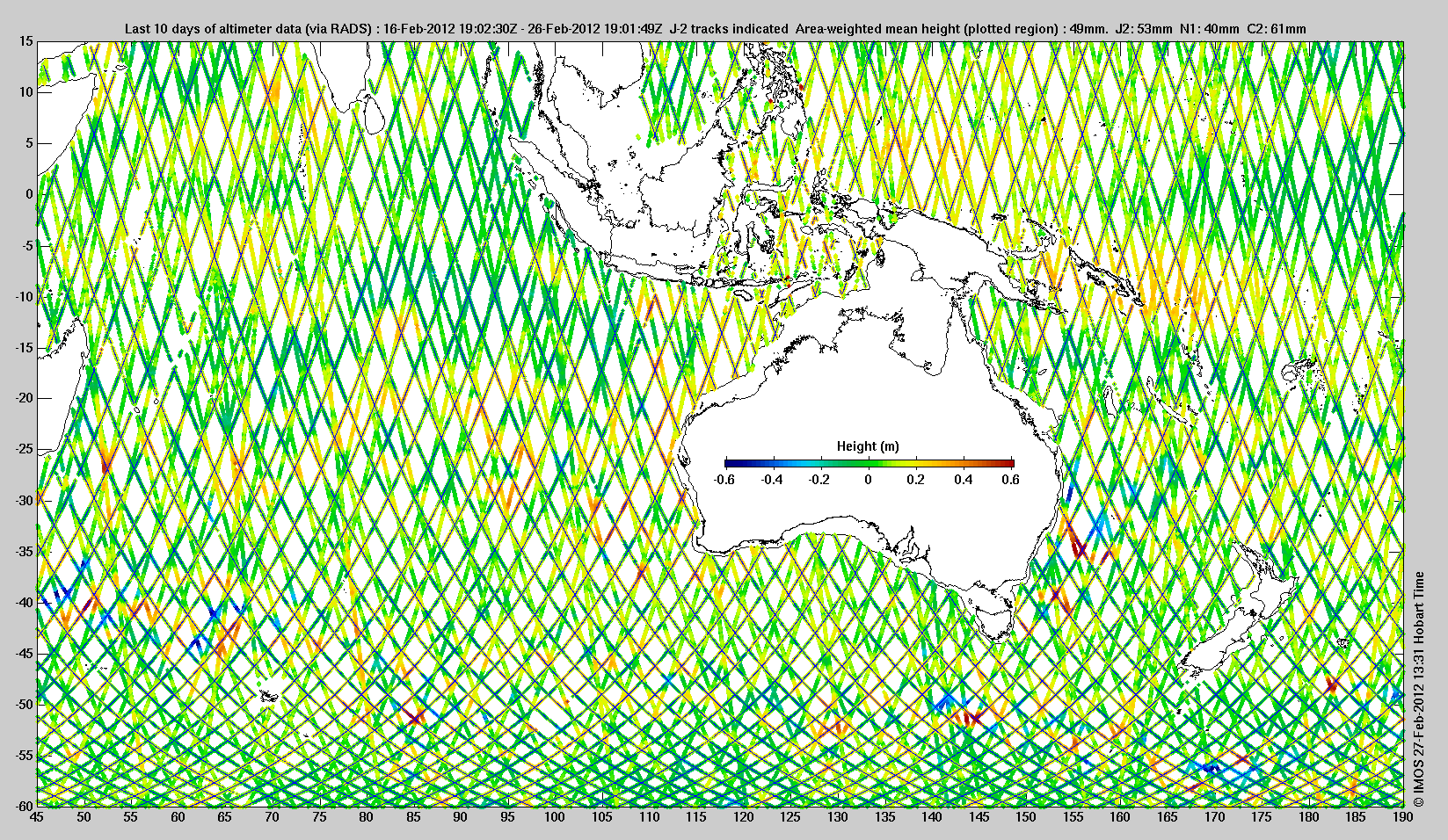Click latitude axis label '-30'

(24, 500)
